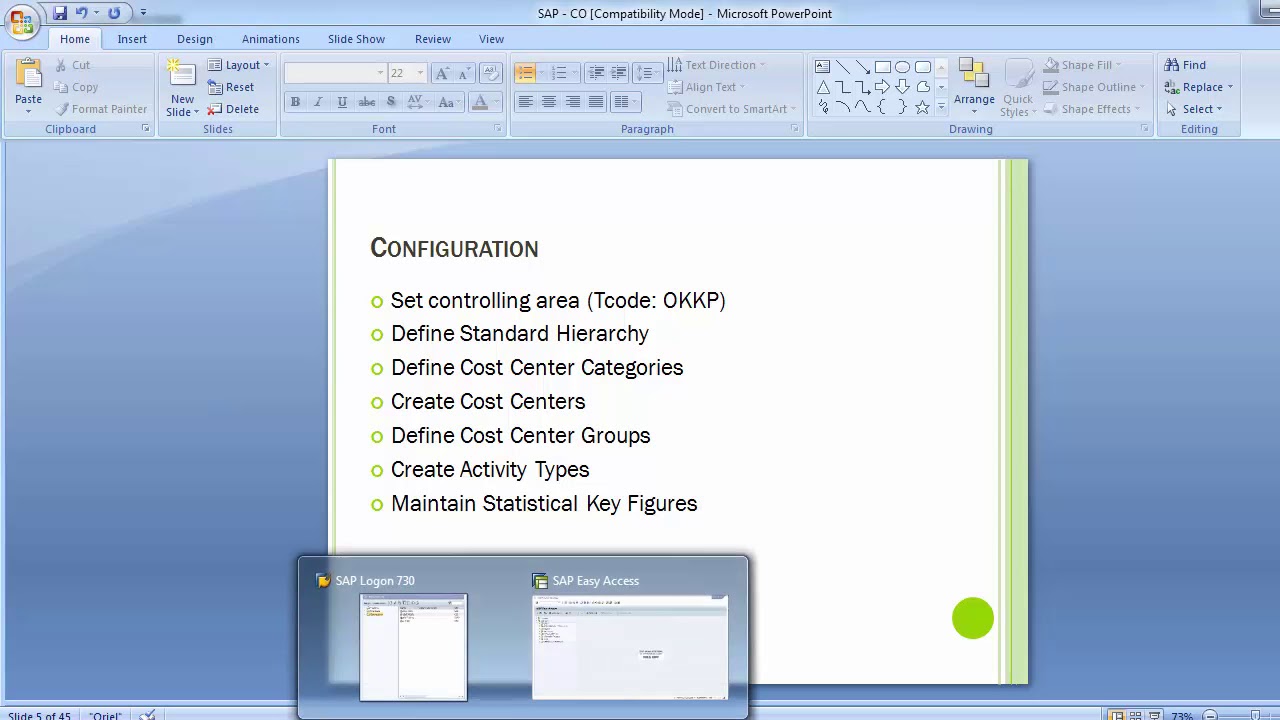Open the Clipboard pane launcher
Viewport: 1280px width, 720px height.
pyautogui.click(x=146, y=129)
